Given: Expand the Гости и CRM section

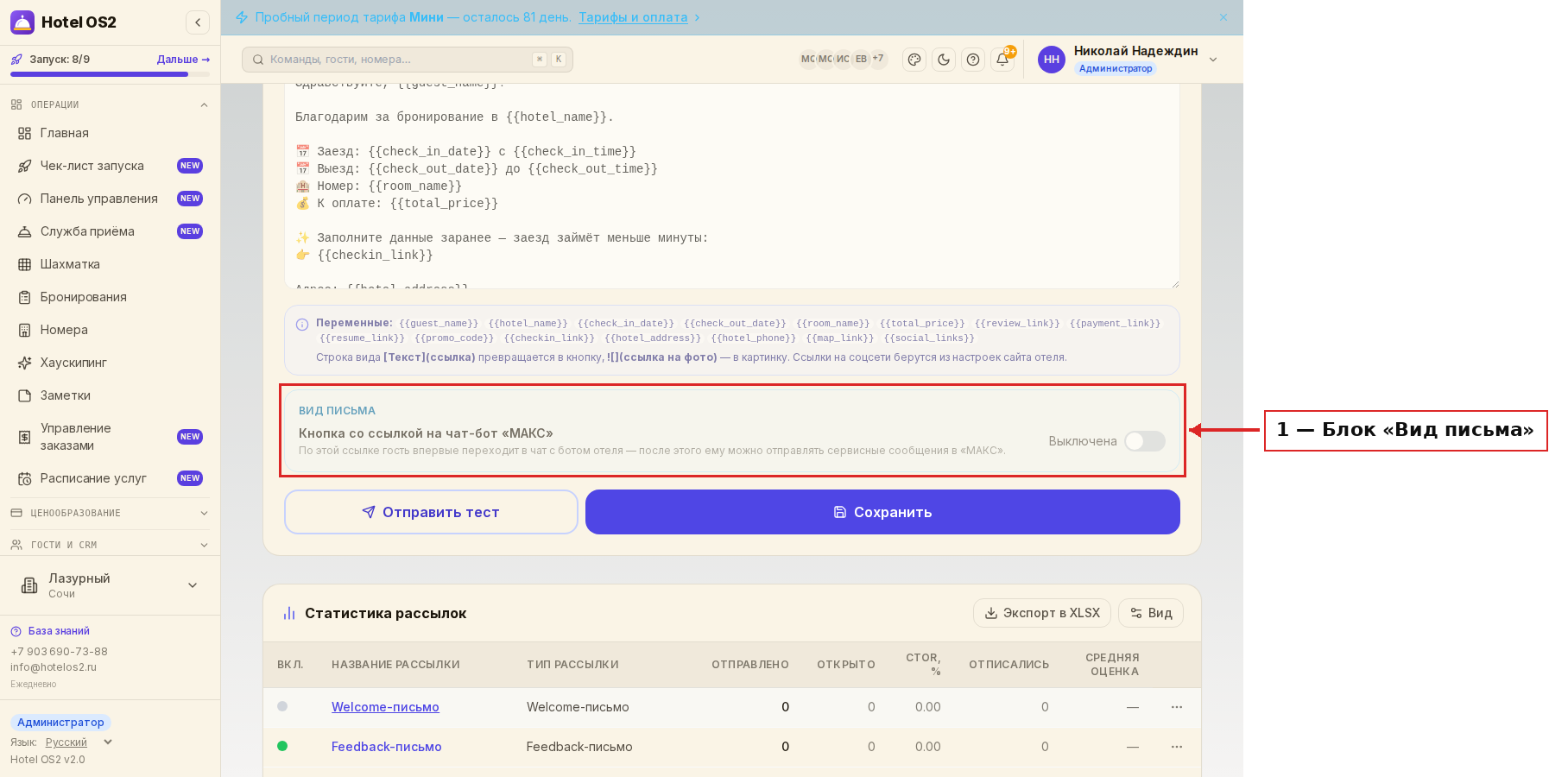Looking at the screenshot, I should [x=110, y=545].
